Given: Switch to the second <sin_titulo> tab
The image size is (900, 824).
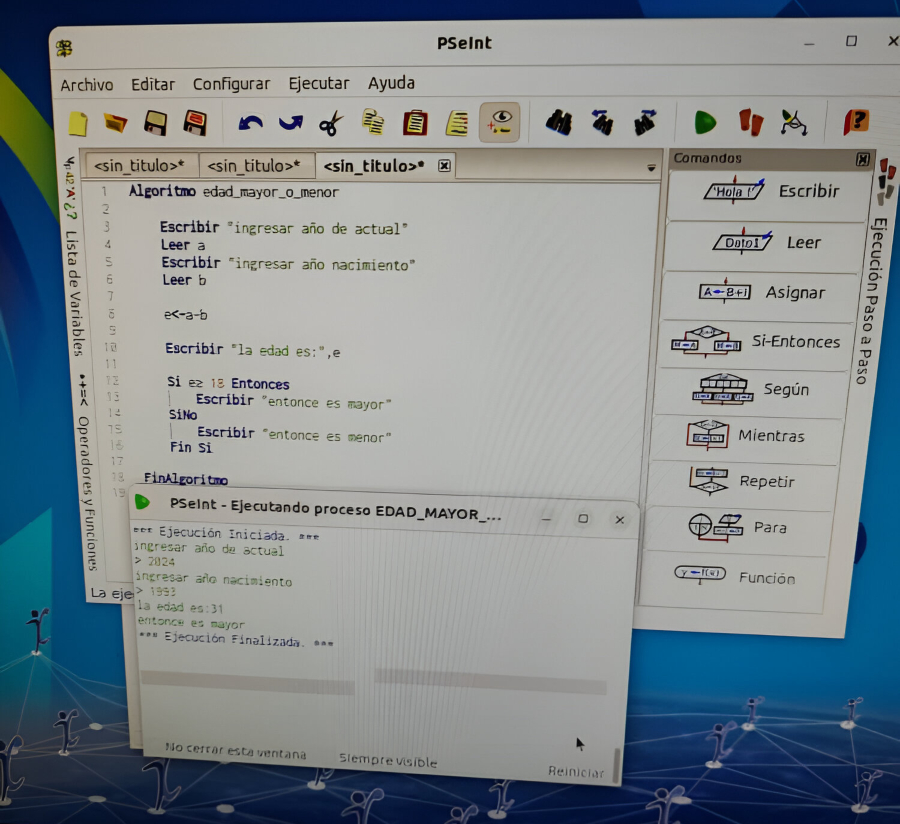Looking at the screenshot, I should click(254, 166).
